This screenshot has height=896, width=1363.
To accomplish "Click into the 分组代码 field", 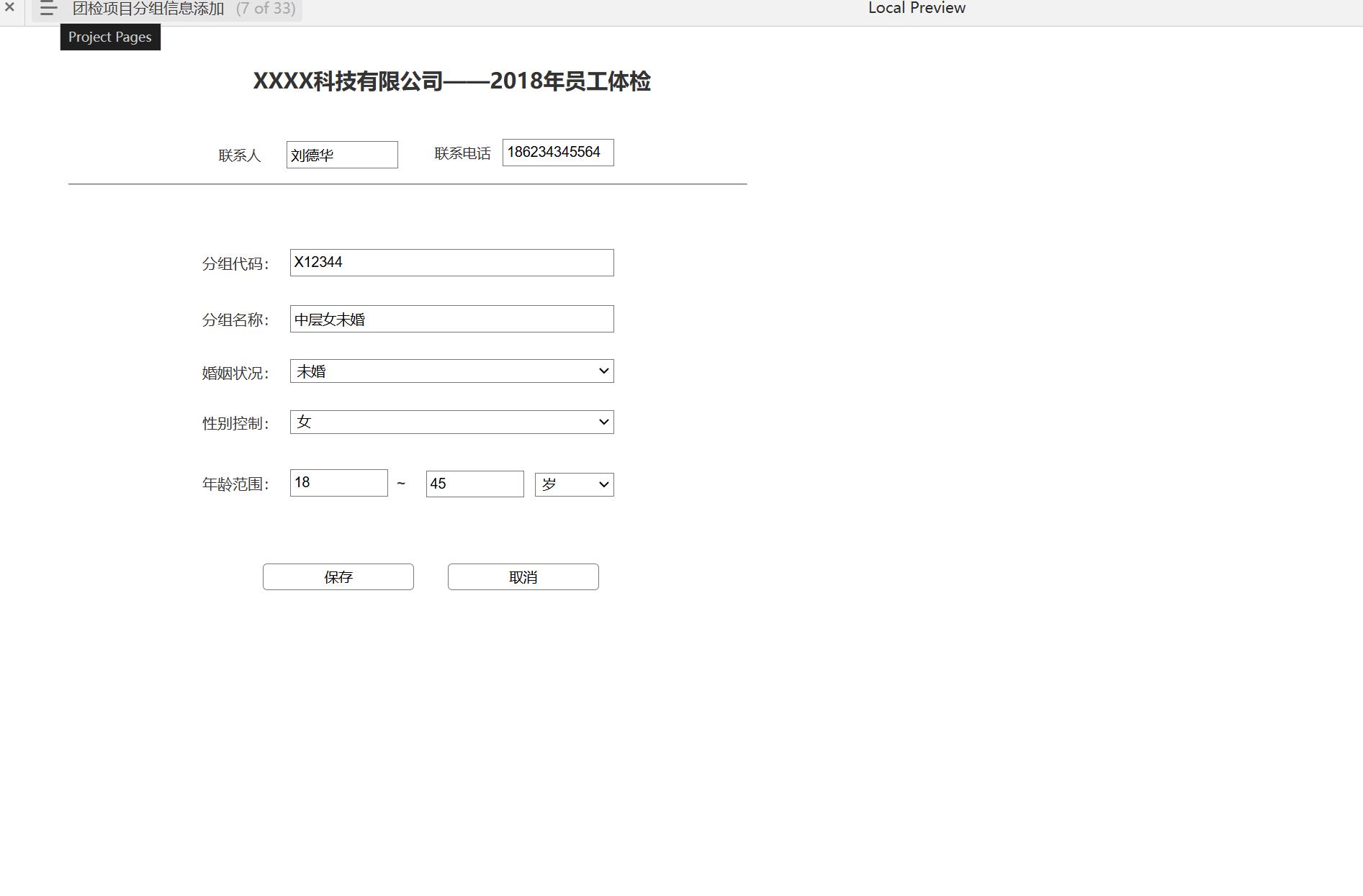I will coord(452,263).
